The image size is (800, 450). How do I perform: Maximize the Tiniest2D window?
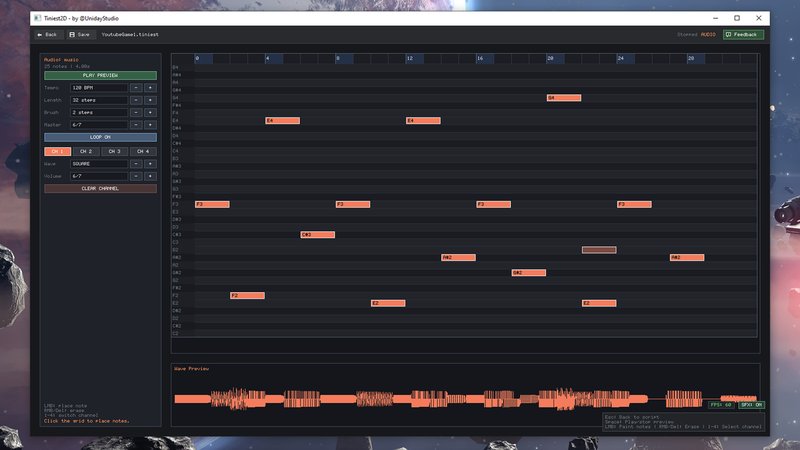pos(737,18)
